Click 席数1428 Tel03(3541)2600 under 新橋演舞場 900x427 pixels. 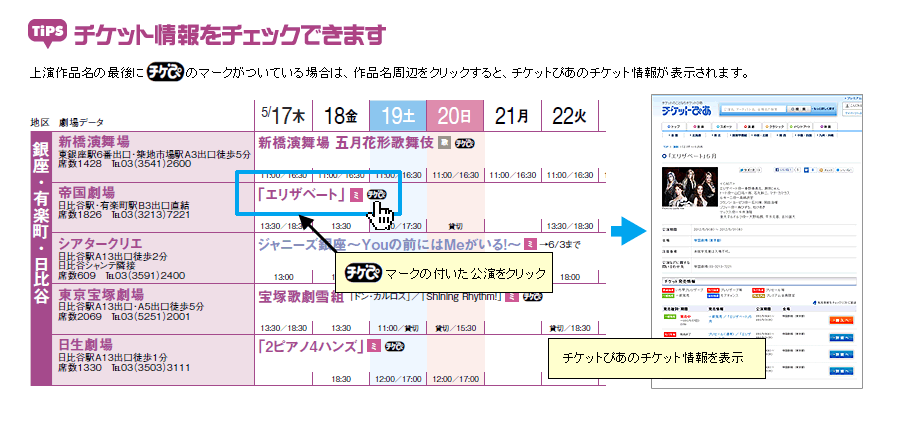tap(125, 164)
